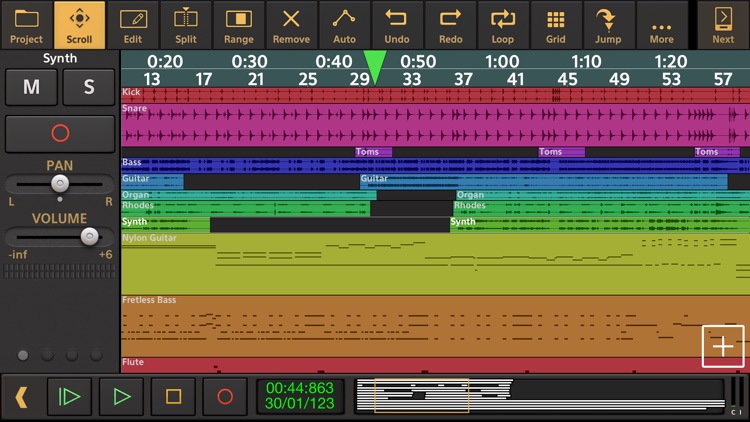Click the Remove tool
The width and height of the screenshot is (750, 422).
pyautogui.click(x=291, y=25)
